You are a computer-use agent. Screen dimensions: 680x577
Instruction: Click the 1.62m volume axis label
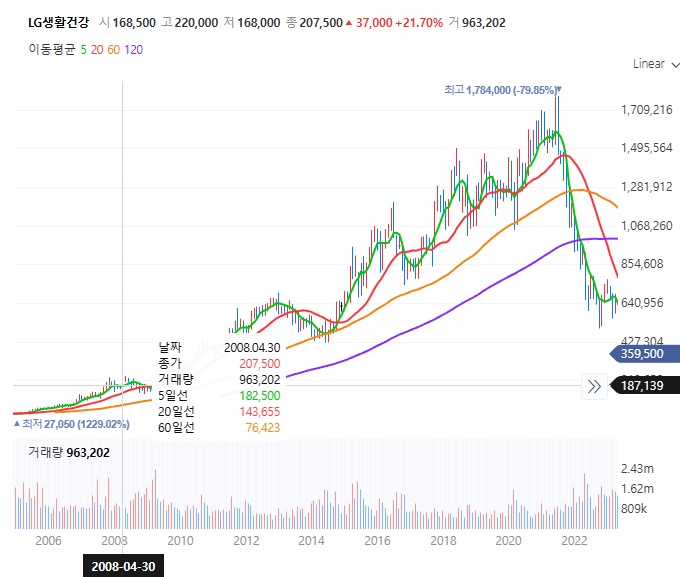coord(637,488)
